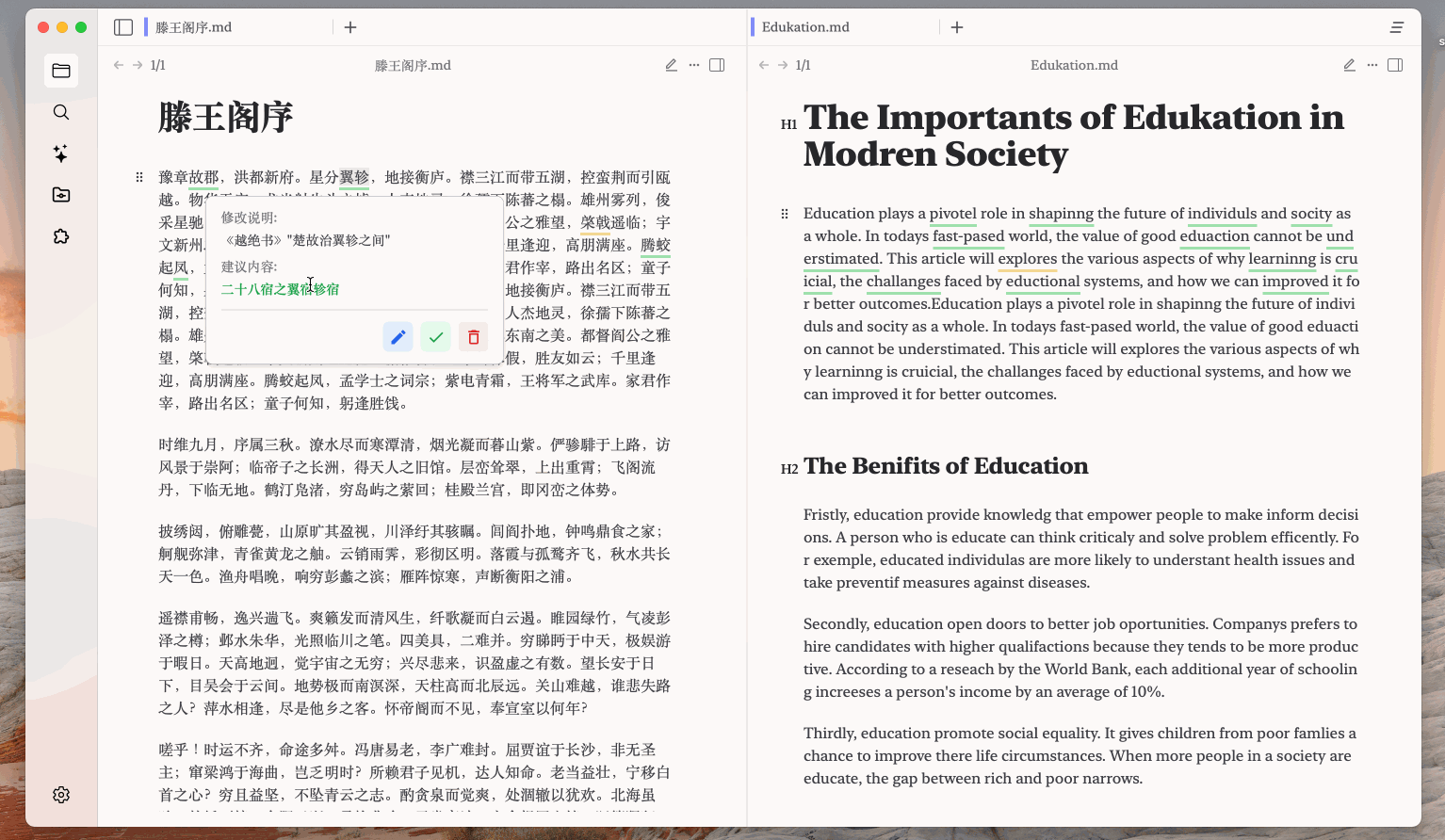Toggle the sidebar panel icon in title bar
The width and height of the screenshot is (1445, 840).
(123, 27)
